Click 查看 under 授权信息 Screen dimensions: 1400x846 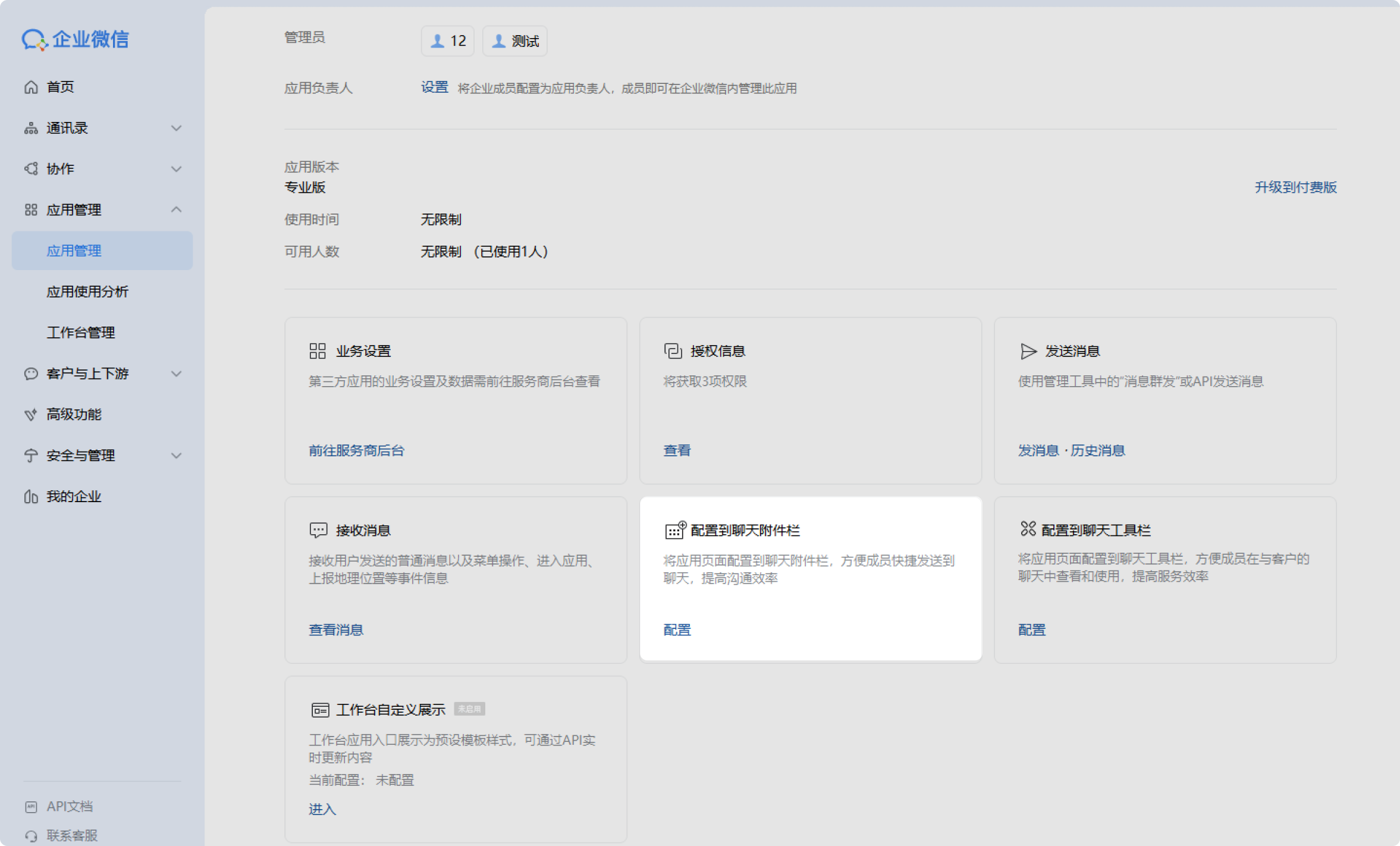[x=677, y=450]
